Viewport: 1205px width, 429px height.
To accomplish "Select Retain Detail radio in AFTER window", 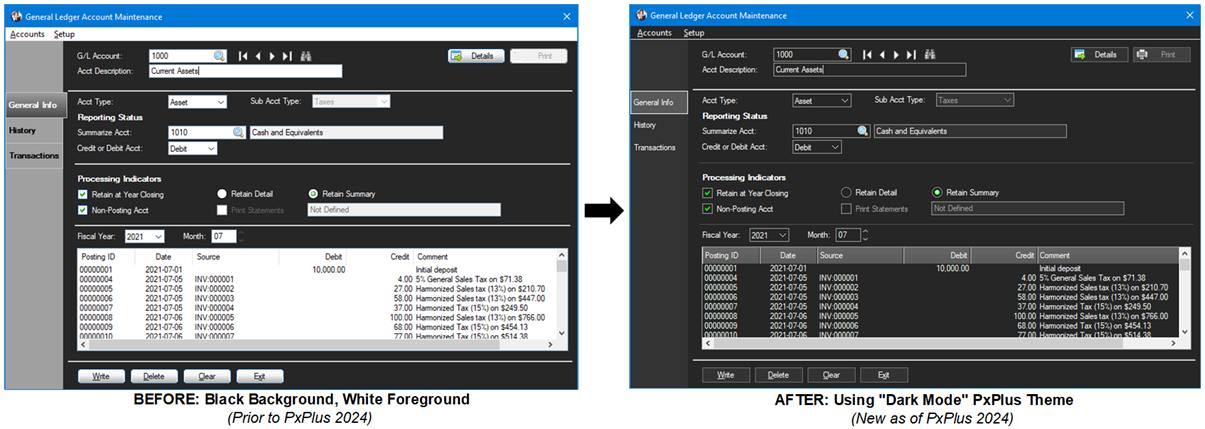I will [847, 192].
